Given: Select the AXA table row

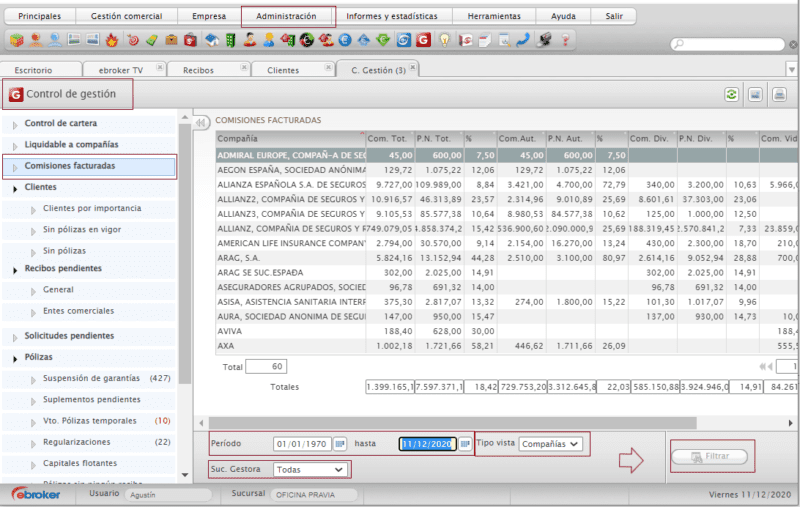Looking at the screenshot, I should coord(505,346).
